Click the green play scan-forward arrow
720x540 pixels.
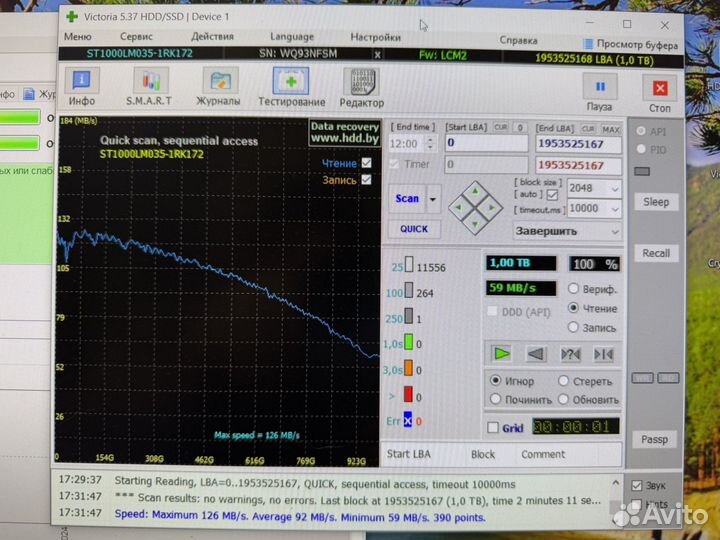tap(502, 353)
